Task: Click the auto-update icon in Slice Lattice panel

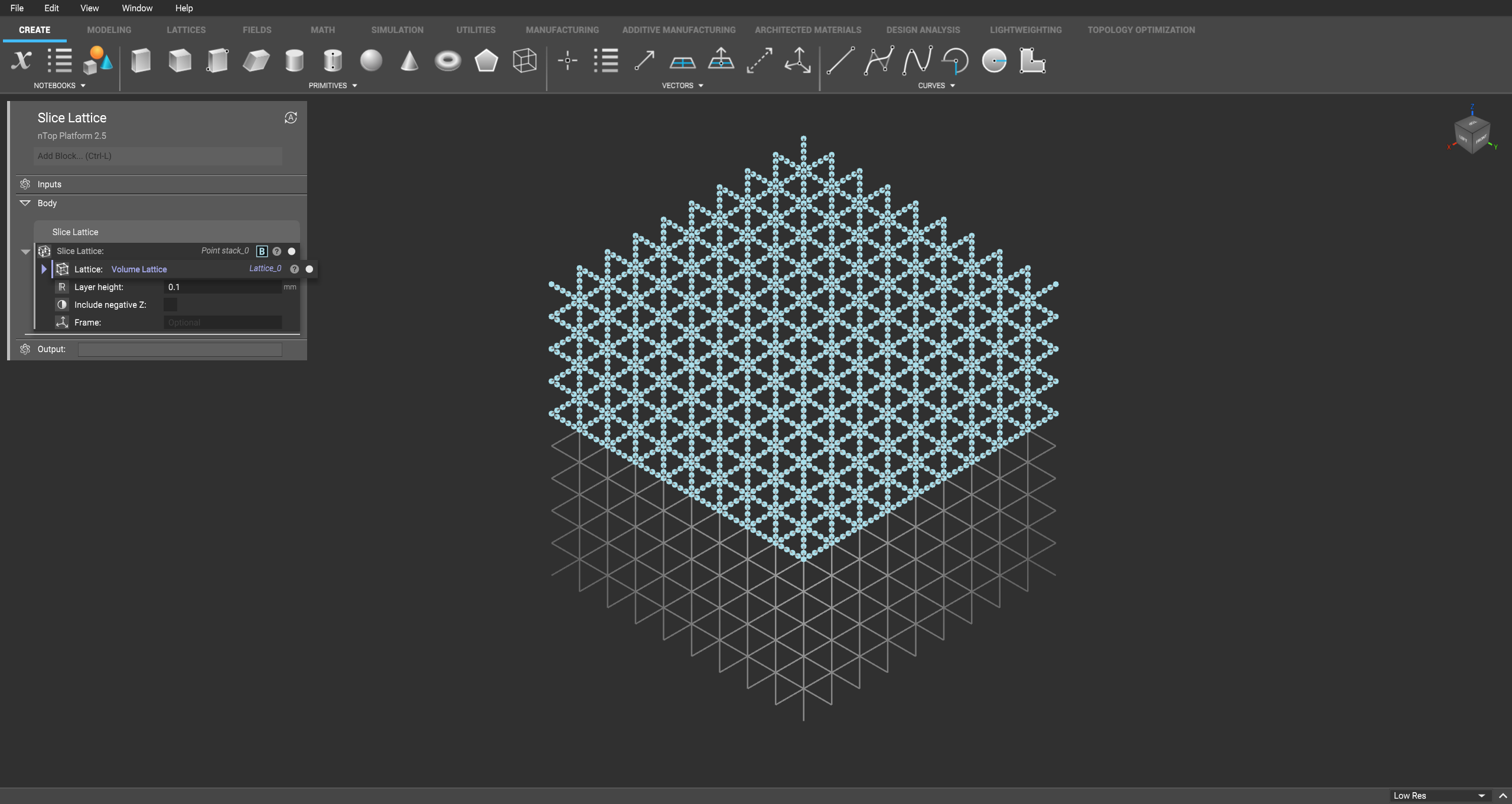Action: click(291, 118)
